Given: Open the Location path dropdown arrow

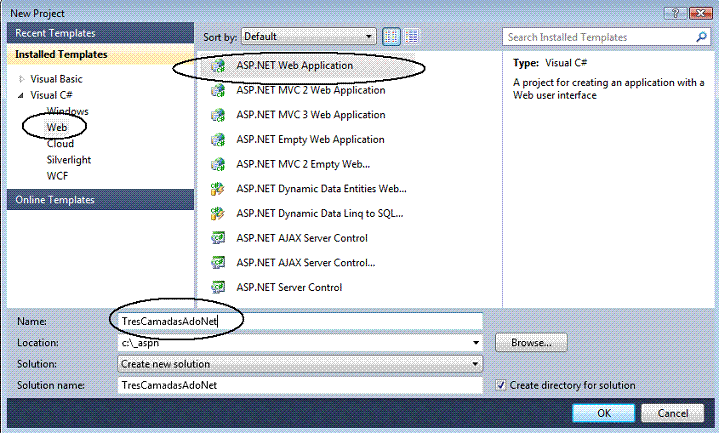Looking at the screenshot, I should pyautogui.click(x=476, y=343).
